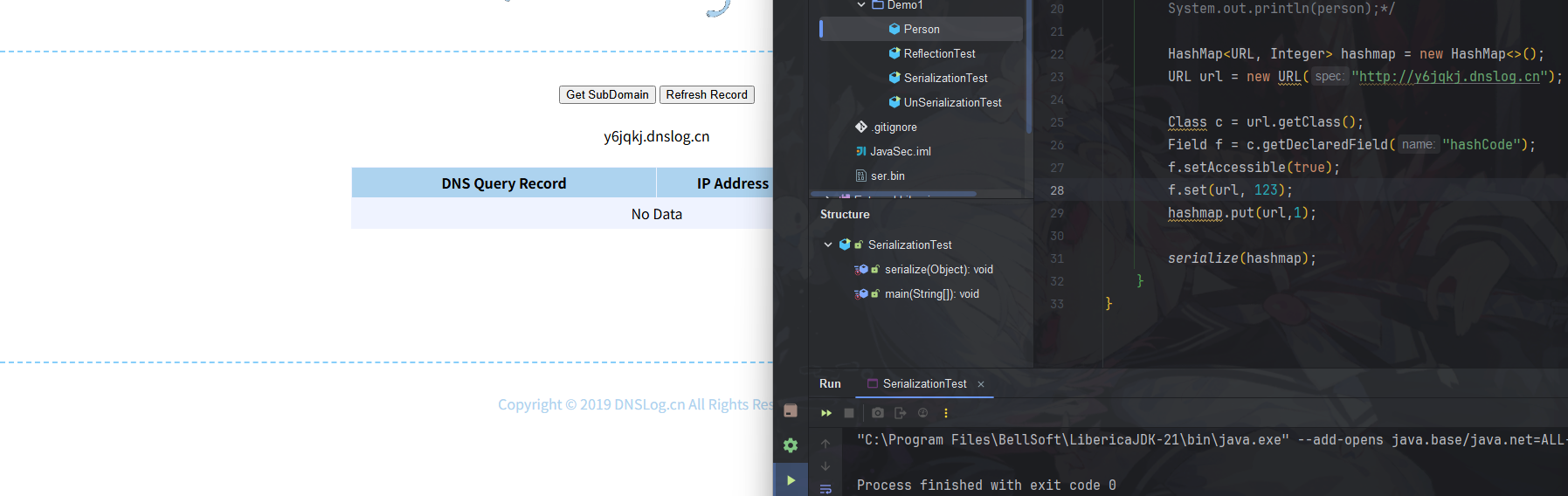Click the Demo1 folder icon
The image size is (1568, 496).
coord(878,5)
